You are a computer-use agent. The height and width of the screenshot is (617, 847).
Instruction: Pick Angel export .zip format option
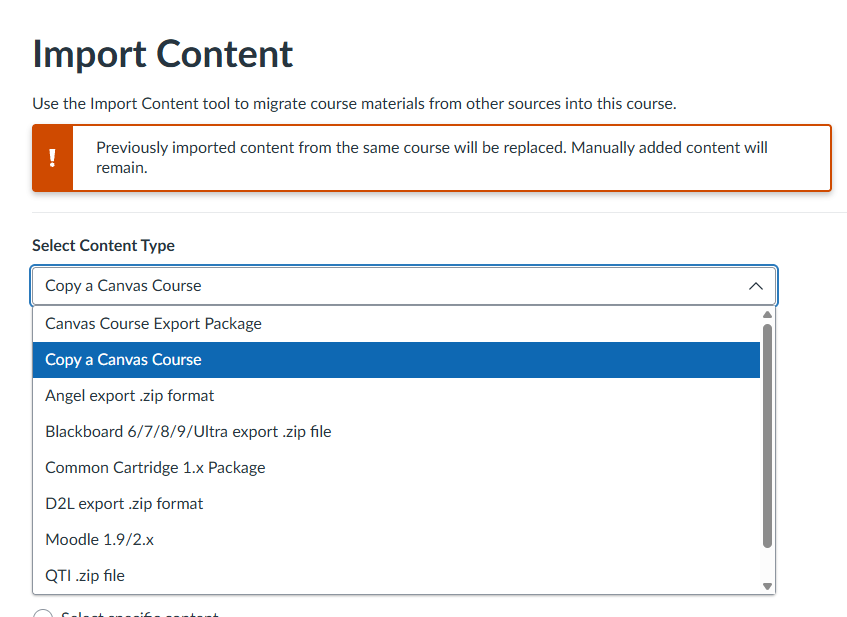pyautogui.click(x=396, y=395)
